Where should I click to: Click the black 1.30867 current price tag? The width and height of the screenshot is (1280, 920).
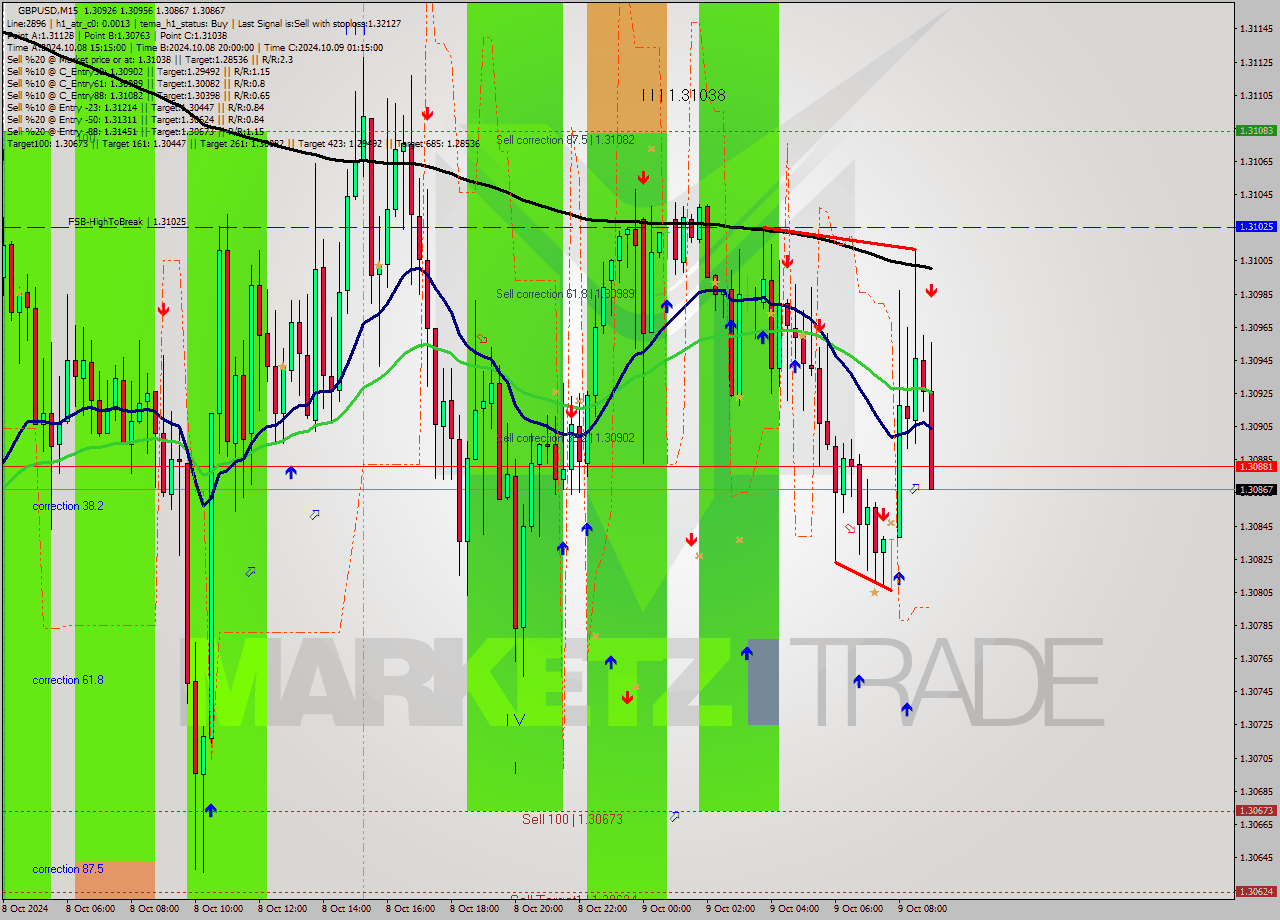[1256, 489]
